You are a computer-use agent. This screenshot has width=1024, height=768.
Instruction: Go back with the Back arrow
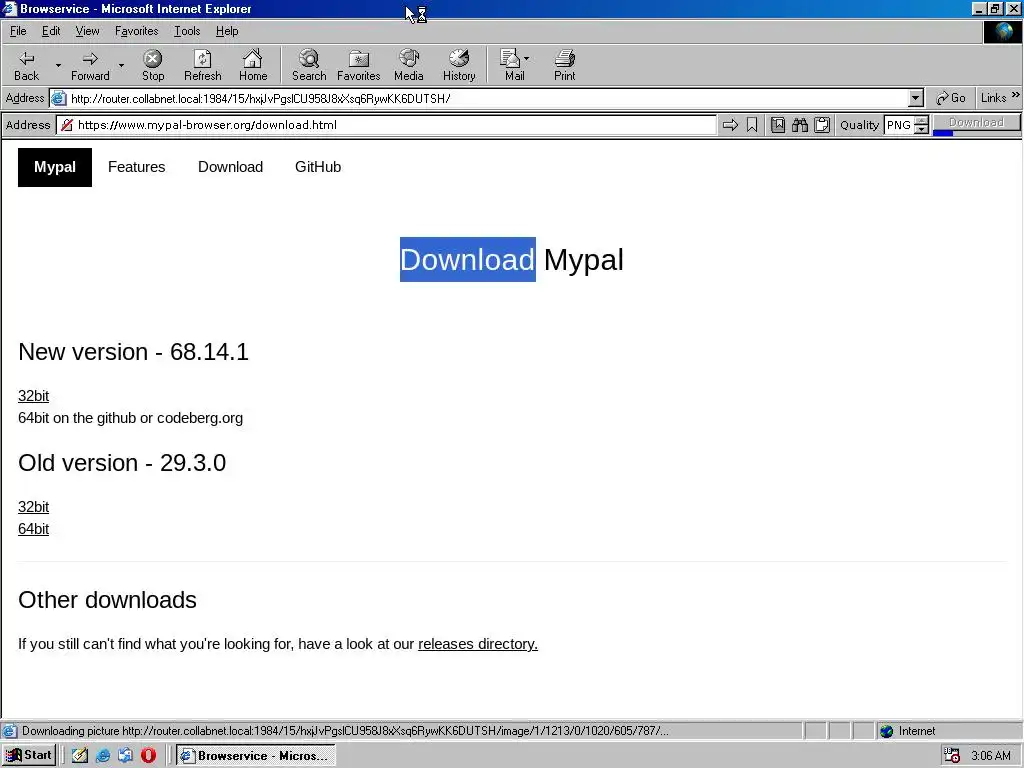pyautogui.click(x=26, y=65)
